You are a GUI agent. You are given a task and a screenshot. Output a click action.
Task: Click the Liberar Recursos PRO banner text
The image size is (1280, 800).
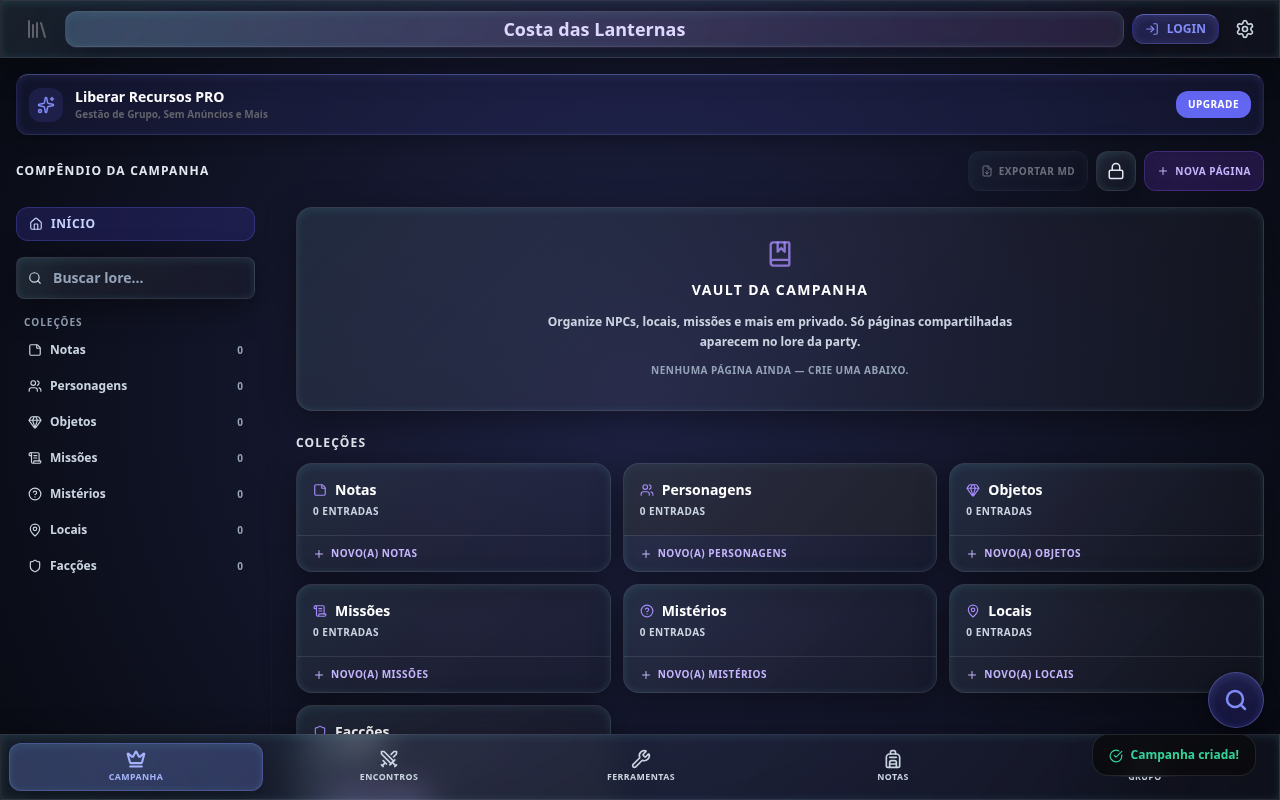[150, 97]
